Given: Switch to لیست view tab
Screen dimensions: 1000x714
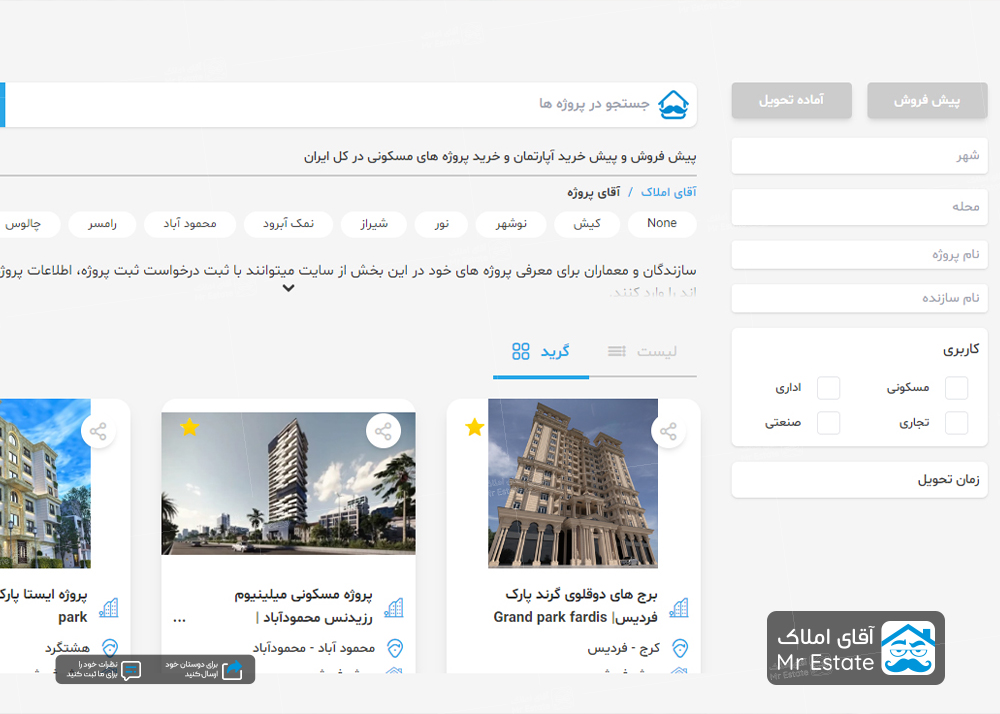Looking at the screenshot, I should point(643,352).
